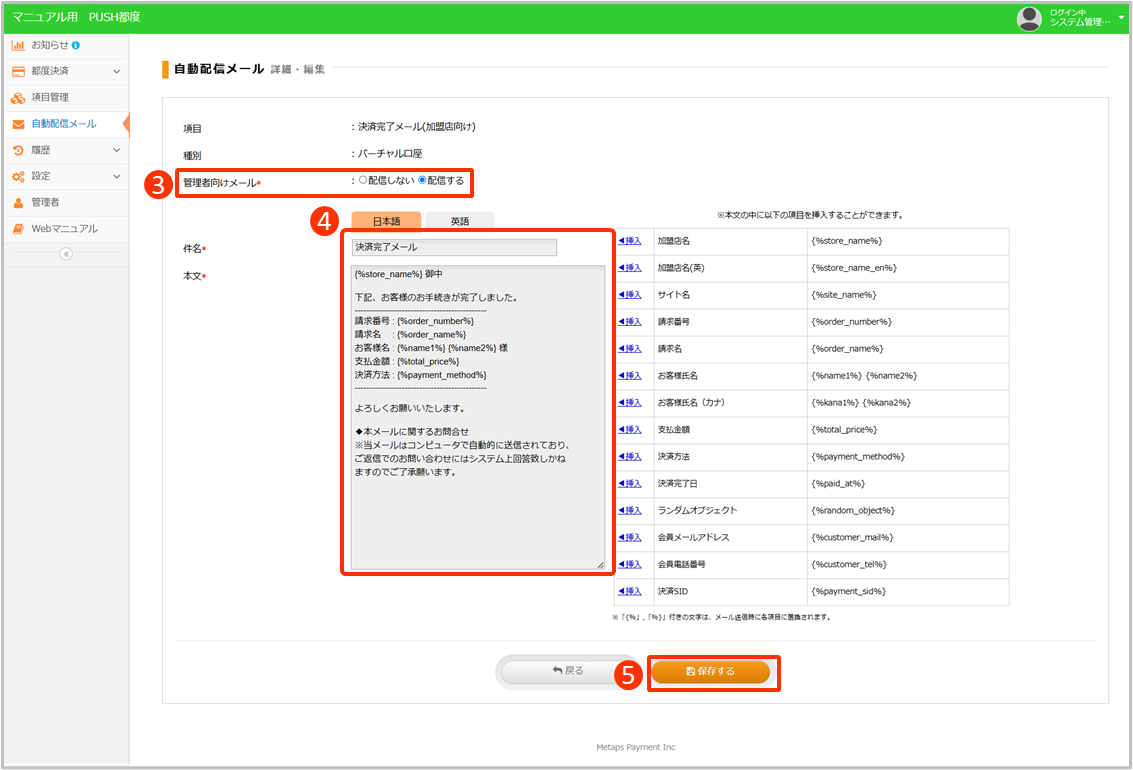Select the 配信する radio button
Screen dimensions: 1133x770
[x=422, y=181]
